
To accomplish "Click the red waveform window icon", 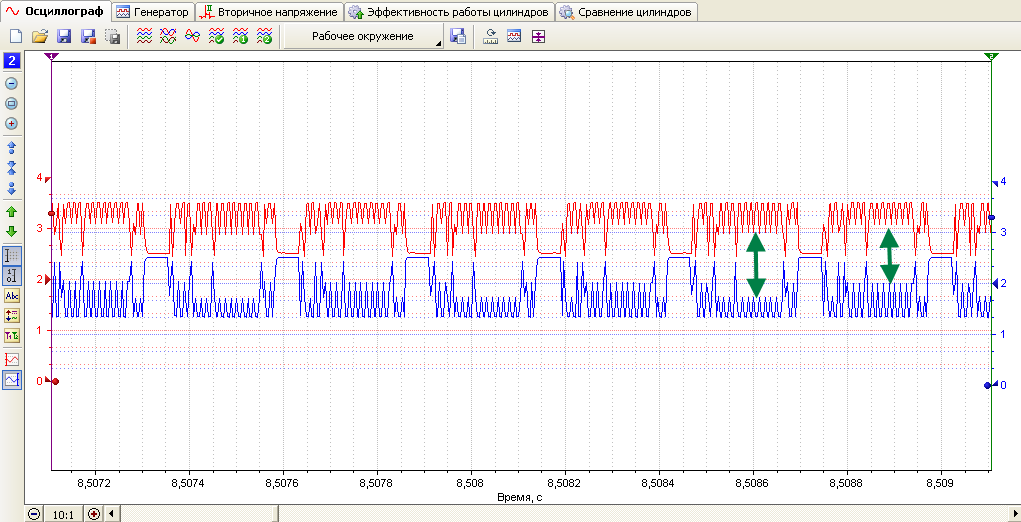I will tap(514, 37).
